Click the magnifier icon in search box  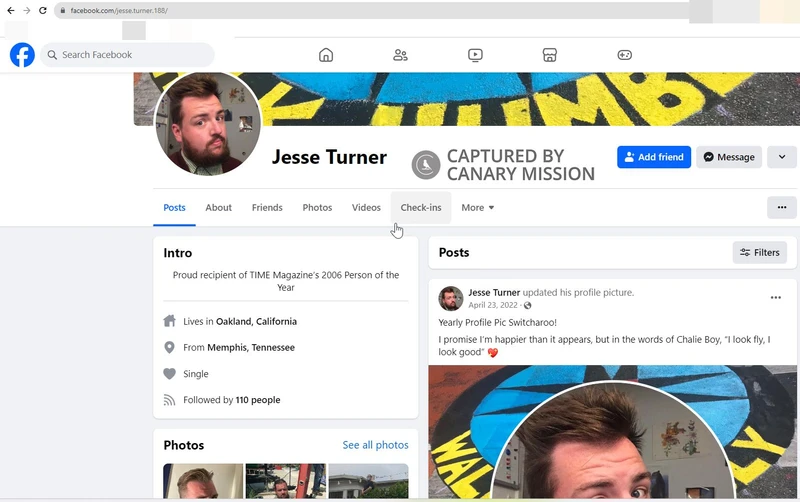pos(52,55)
